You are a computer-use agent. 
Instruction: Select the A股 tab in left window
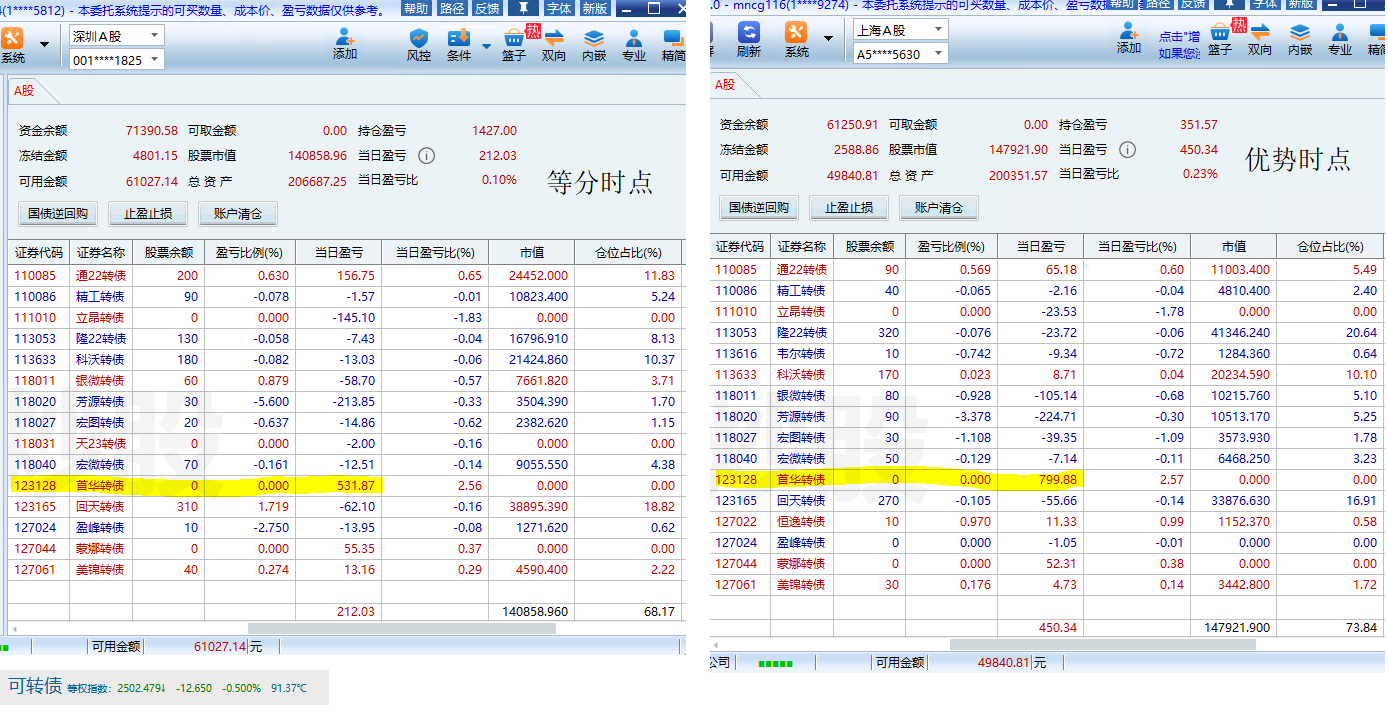point(23,90)
